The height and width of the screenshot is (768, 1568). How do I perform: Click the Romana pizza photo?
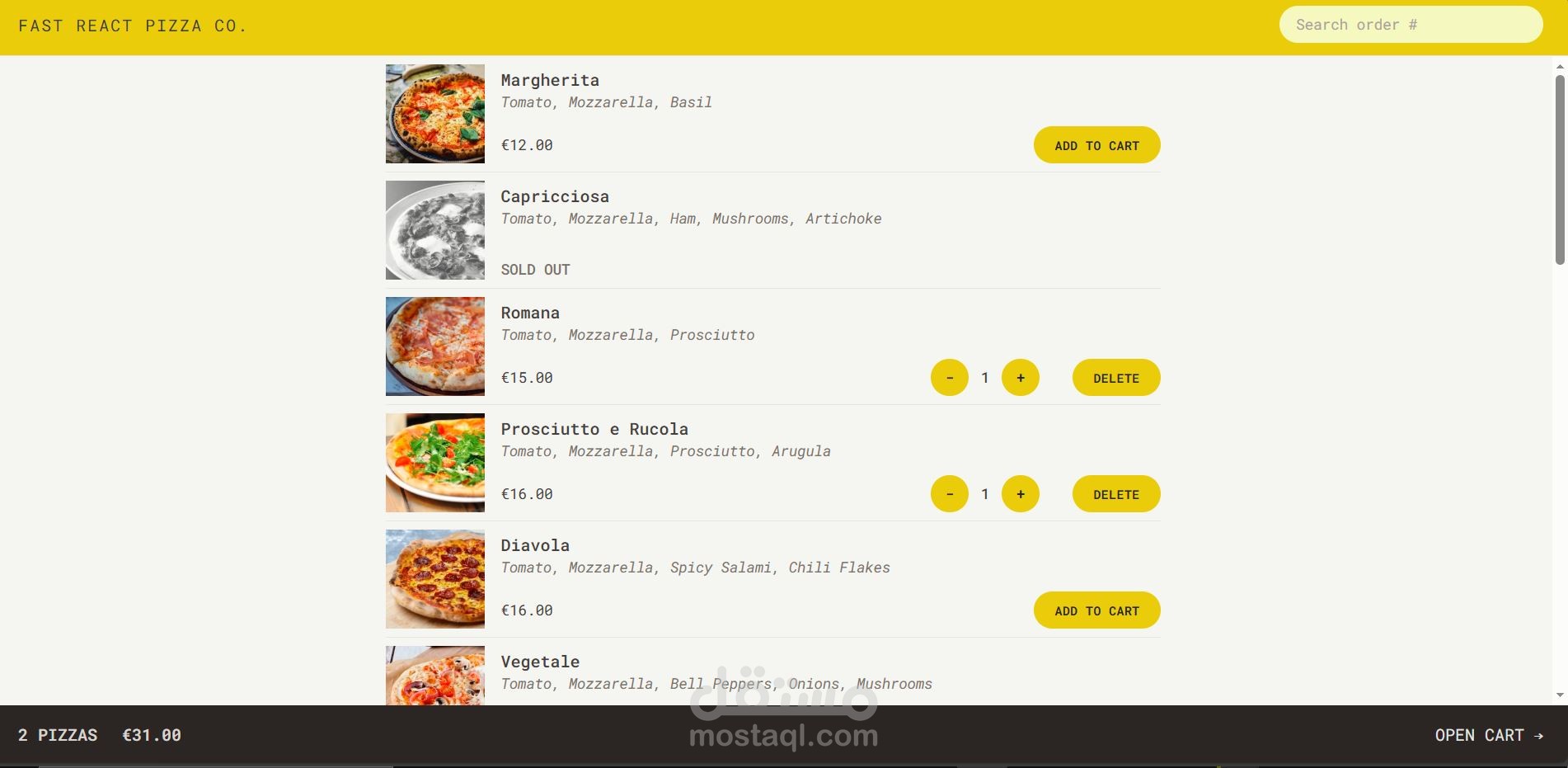pyautogui.click(x=435, y=346)
